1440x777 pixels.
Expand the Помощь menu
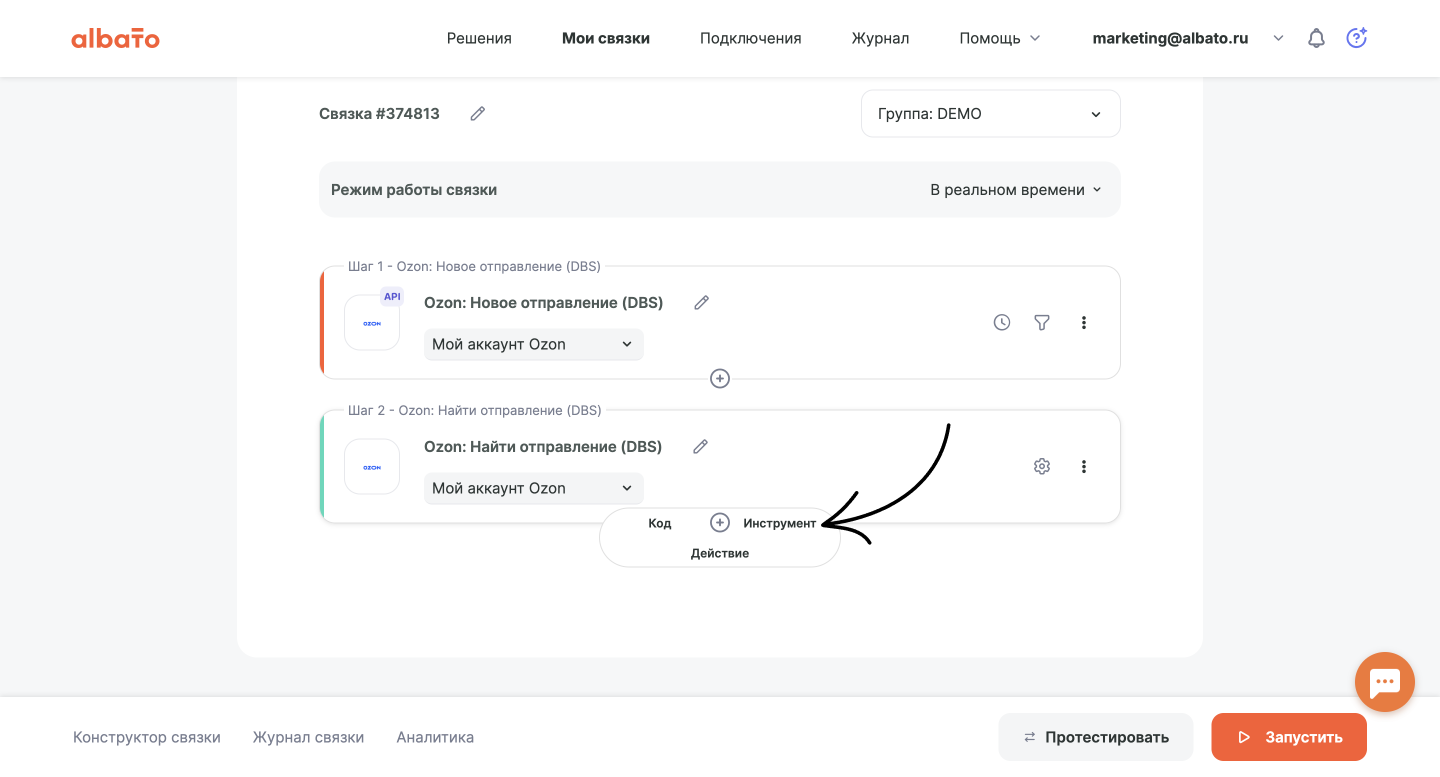tap(1000, 38)
